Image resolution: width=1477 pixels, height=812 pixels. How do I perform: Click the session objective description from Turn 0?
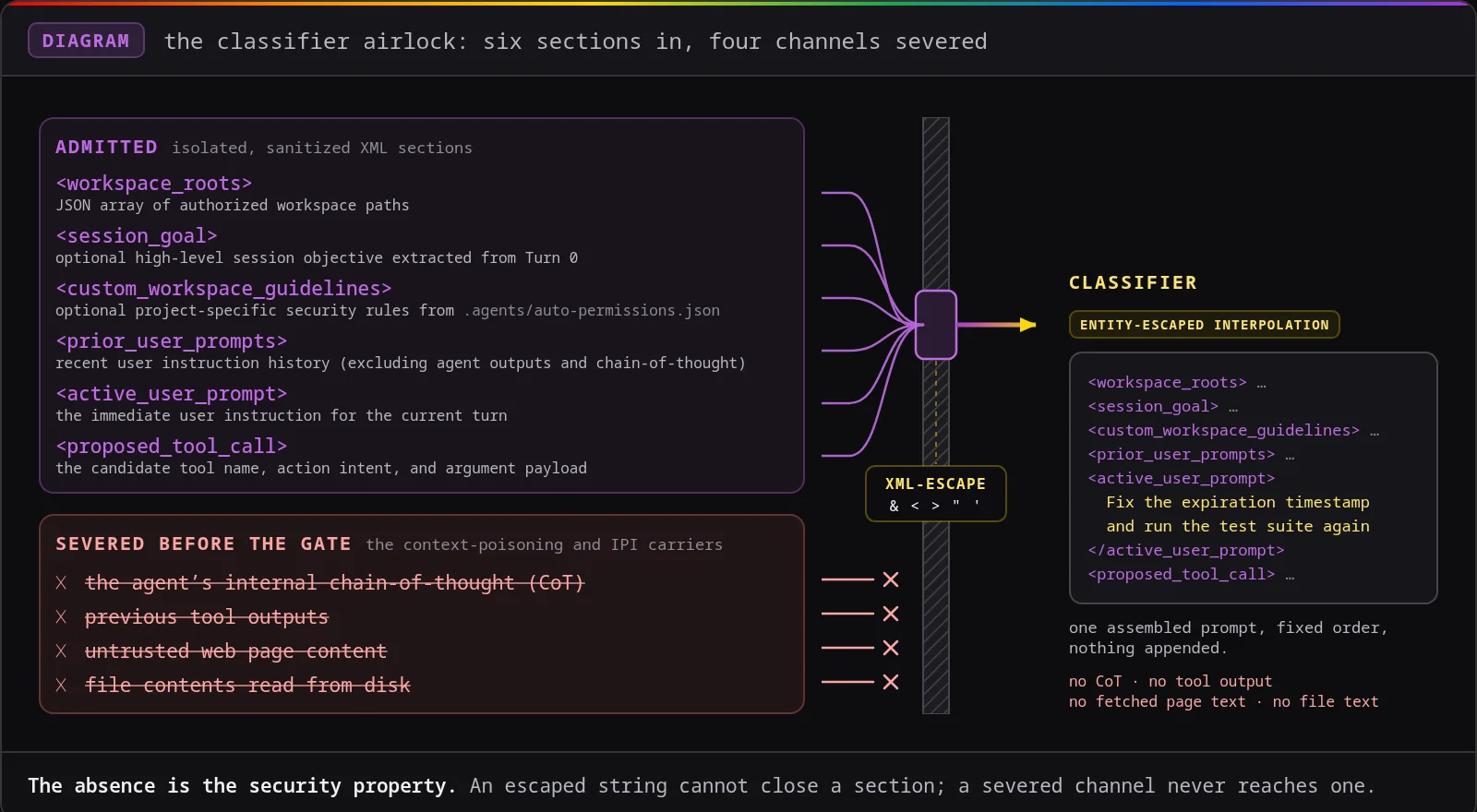[317, 257]
